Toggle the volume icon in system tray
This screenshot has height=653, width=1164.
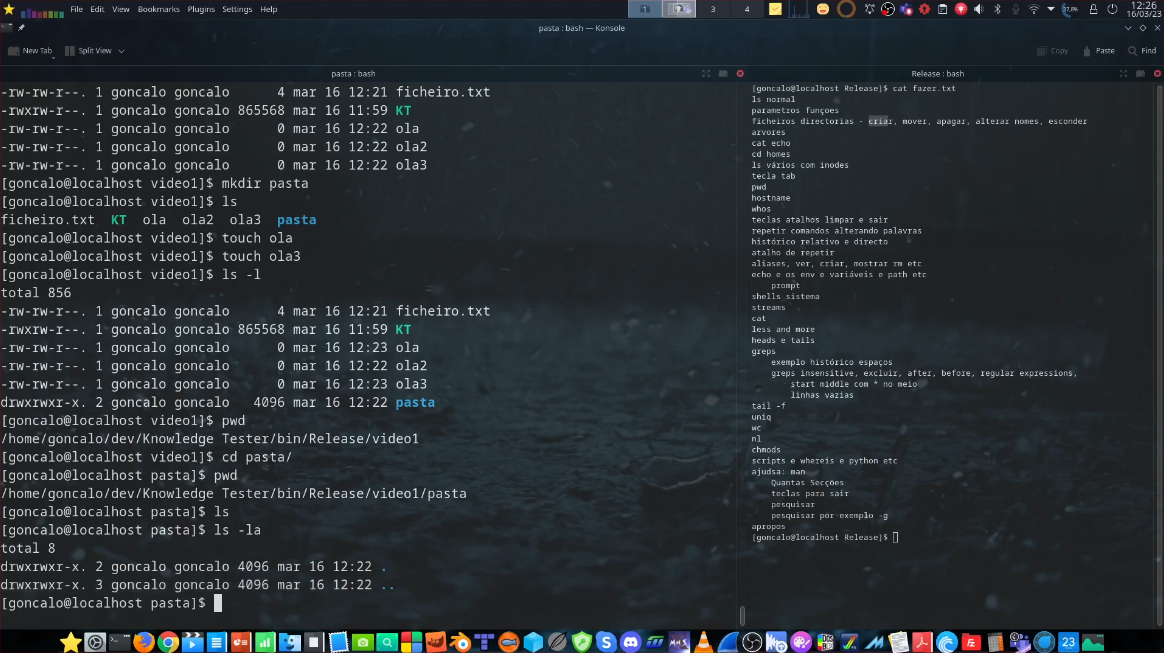pos(979,9)
